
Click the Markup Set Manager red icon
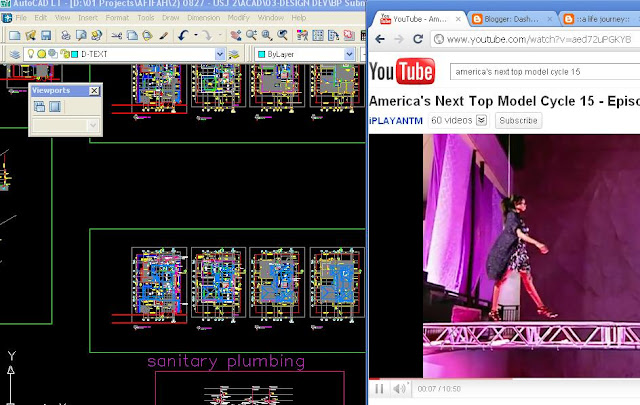[349, 36]
